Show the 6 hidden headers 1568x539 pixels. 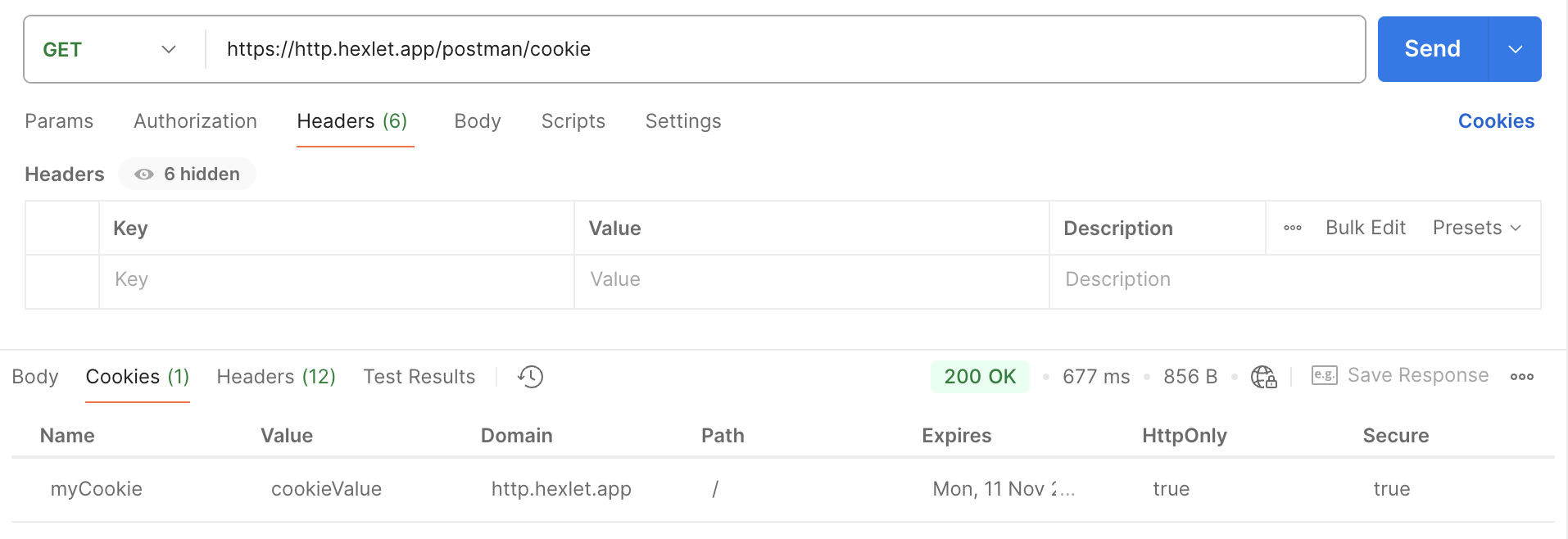188,174
